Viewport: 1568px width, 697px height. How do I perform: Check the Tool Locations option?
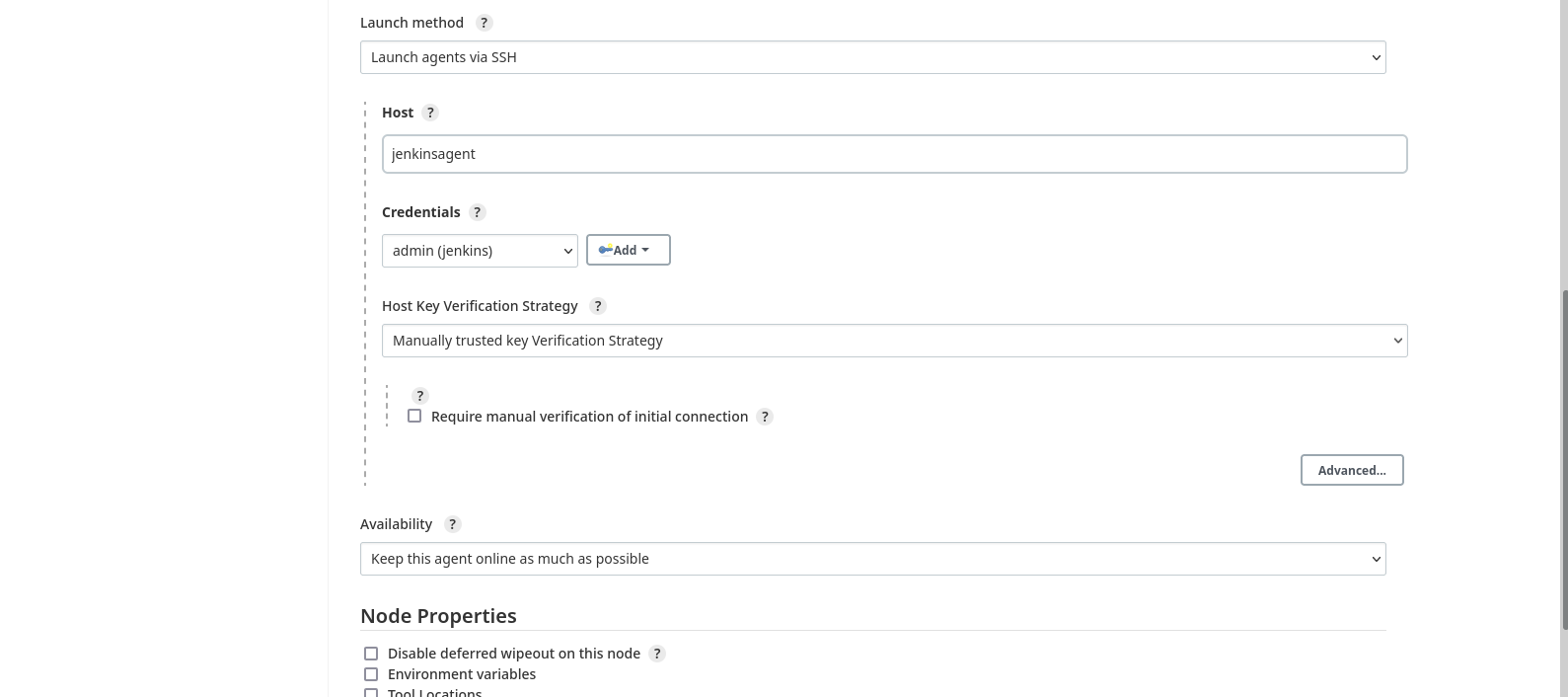pyautogui.click(x=371, y=693)
